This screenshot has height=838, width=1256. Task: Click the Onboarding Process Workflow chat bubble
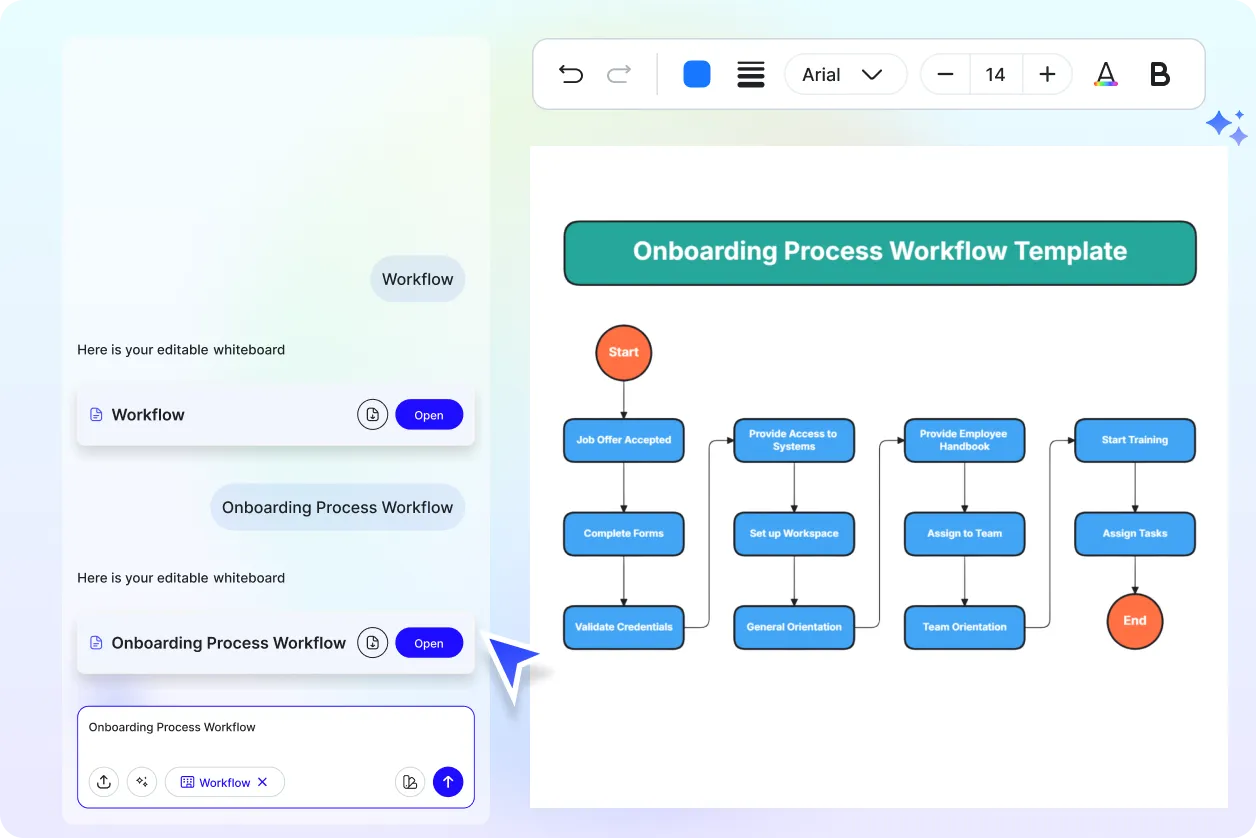(x=338, y=507)
